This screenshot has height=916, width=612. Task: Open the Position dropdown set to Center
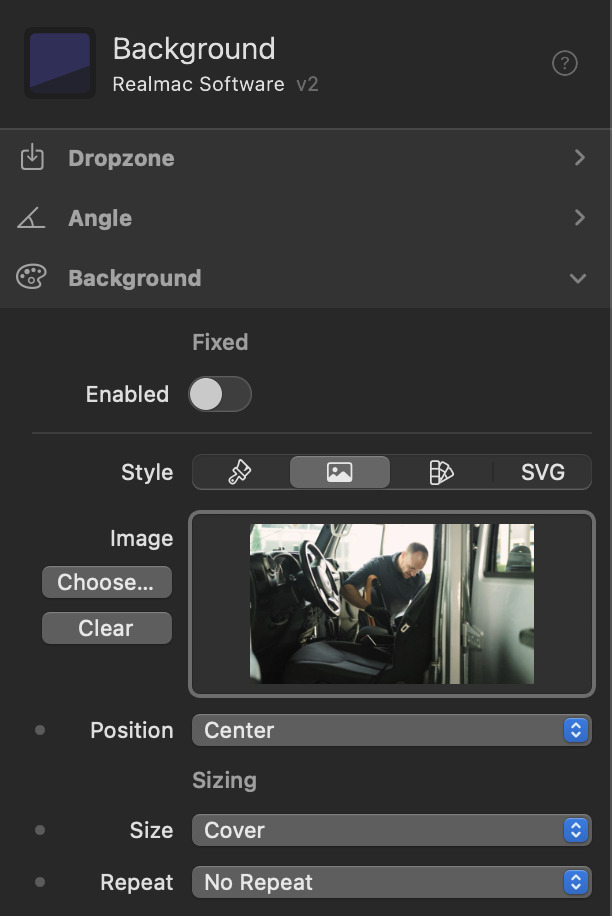pos(391,730)
